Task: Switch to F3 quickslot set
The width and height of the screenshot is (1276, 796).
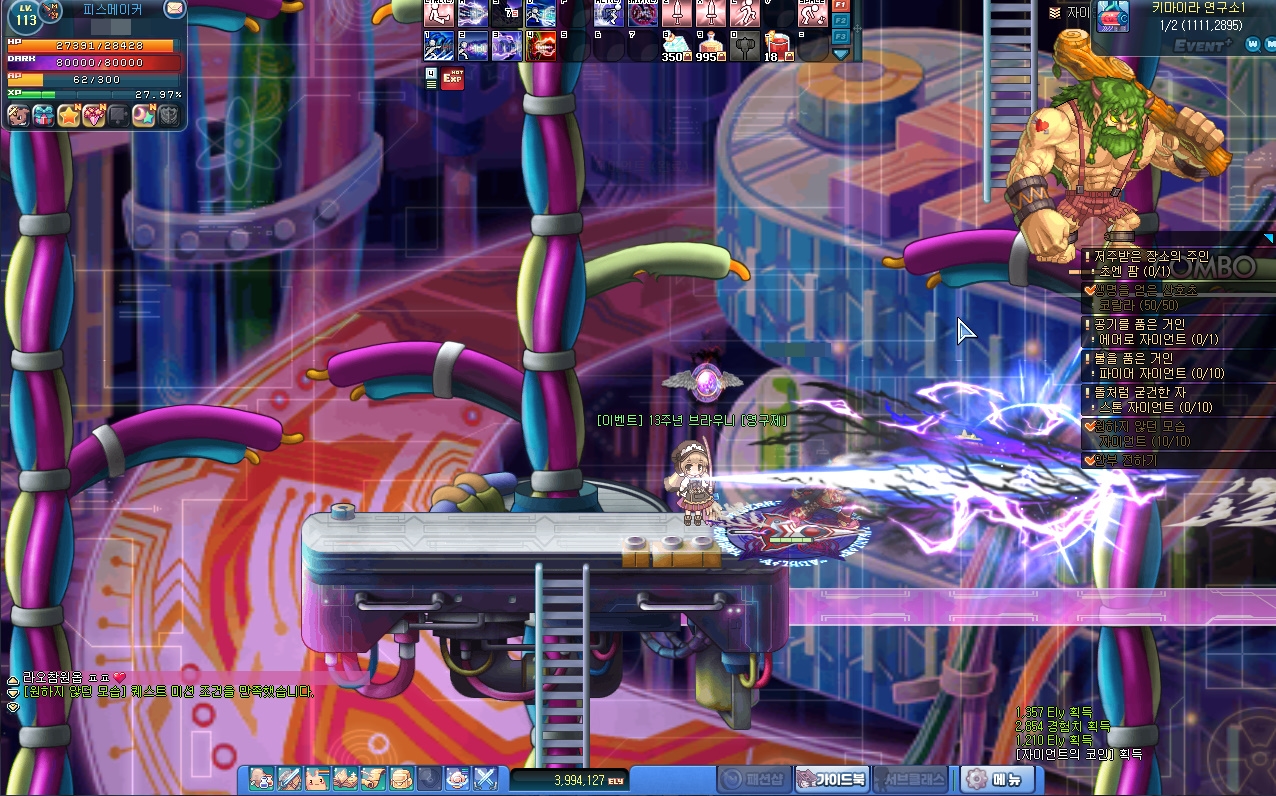Action: point(841,37)
